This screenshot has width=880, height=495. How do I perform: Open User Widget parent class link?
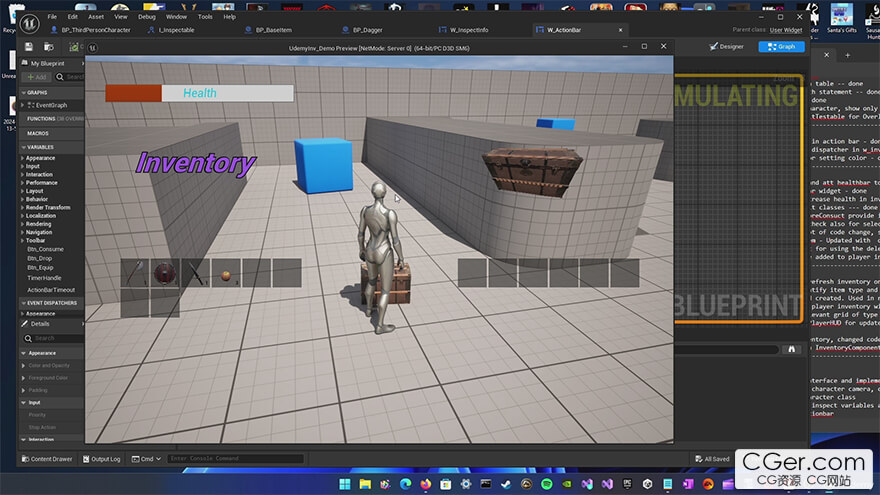(x=786, y=30)
